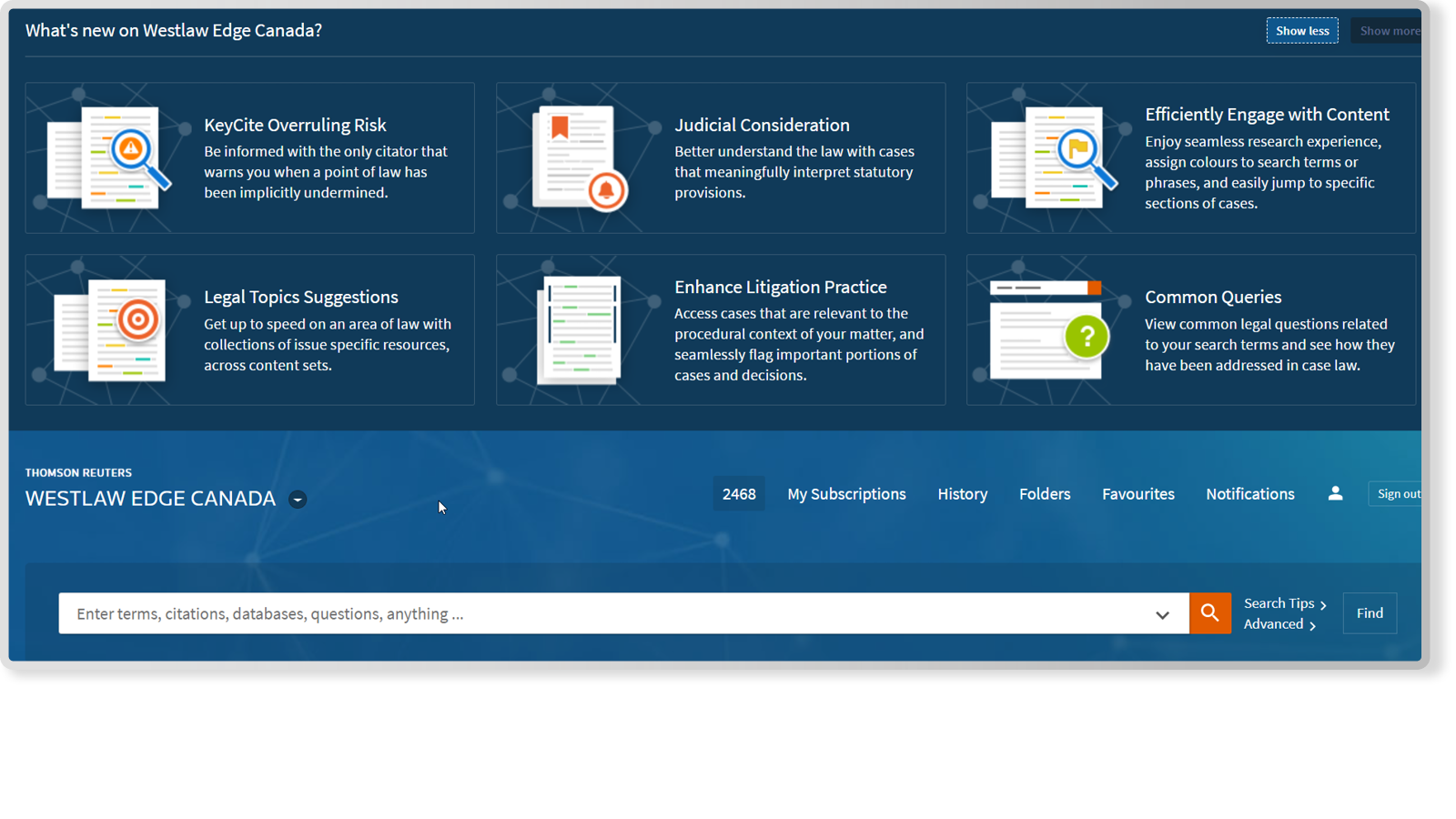Select the Enhance Litigation Practice heading
The height and width of the screenshot is (819, 1456).
[781, 287]
